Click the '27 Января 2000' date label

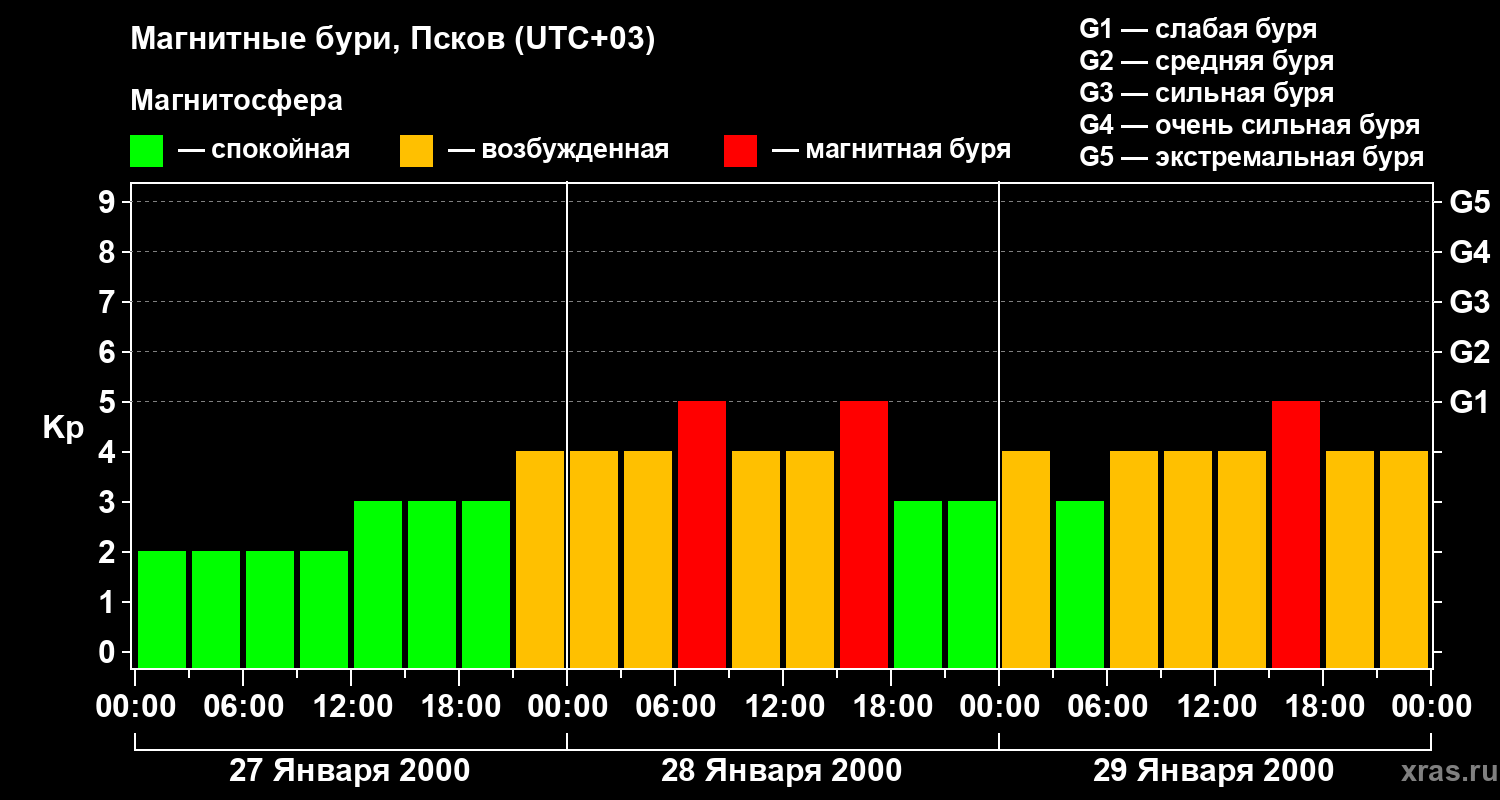[x=349, y=771]
